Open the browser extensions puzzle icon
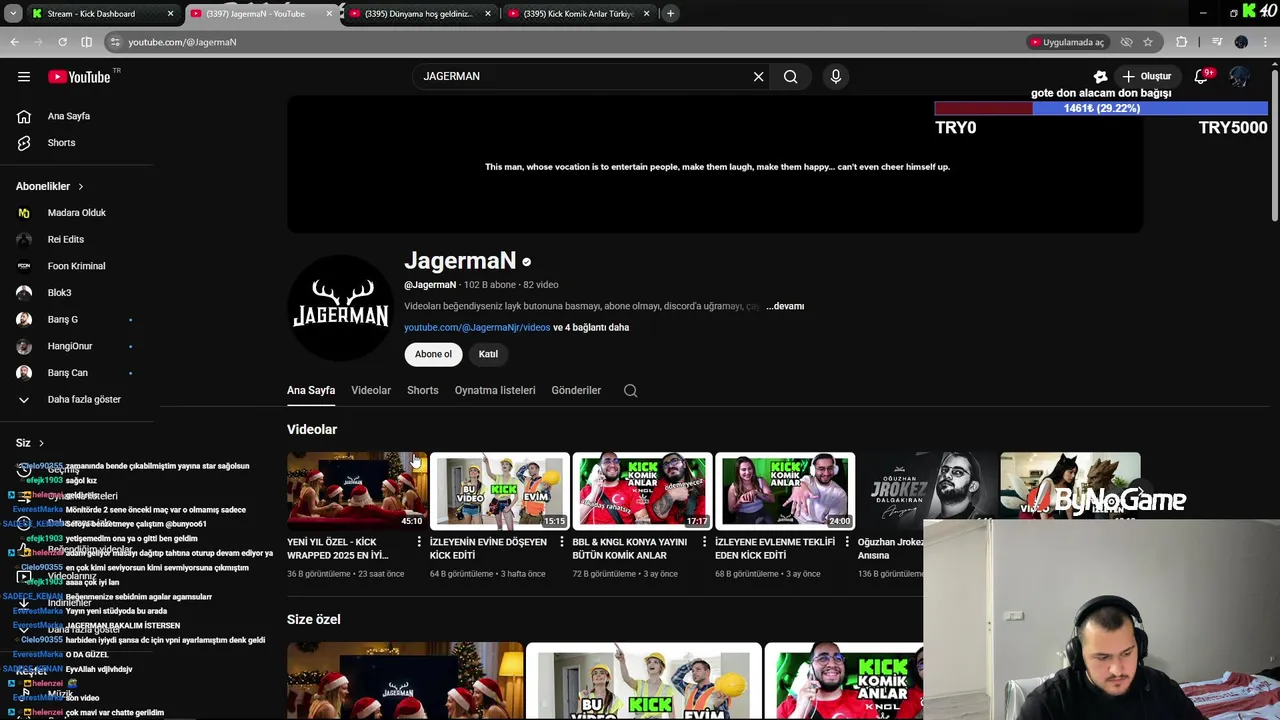1280x720 pixels. click(1181, 42)
